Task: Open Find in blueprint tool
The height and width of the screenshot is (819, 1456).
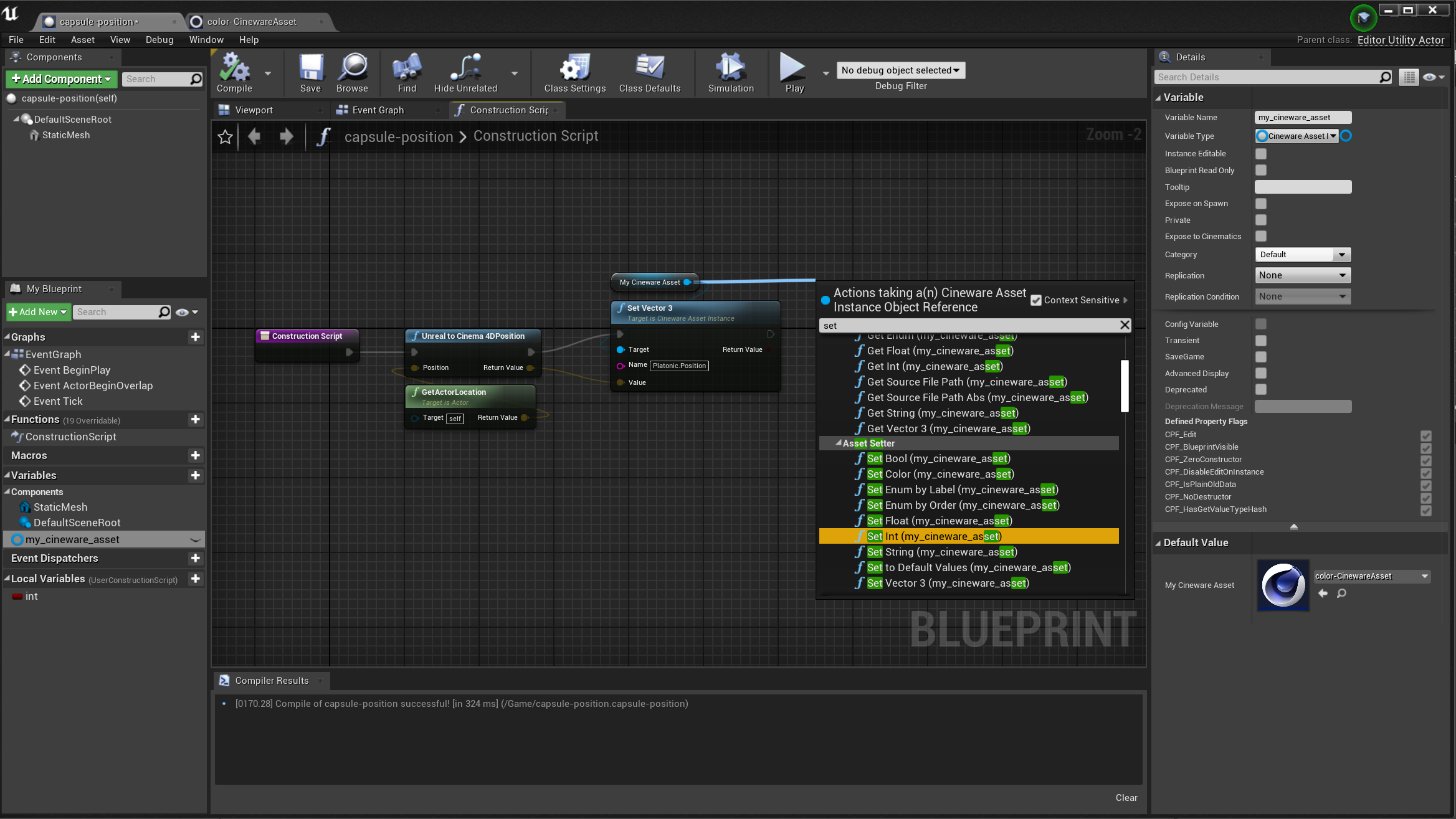Action: (407, 73)
